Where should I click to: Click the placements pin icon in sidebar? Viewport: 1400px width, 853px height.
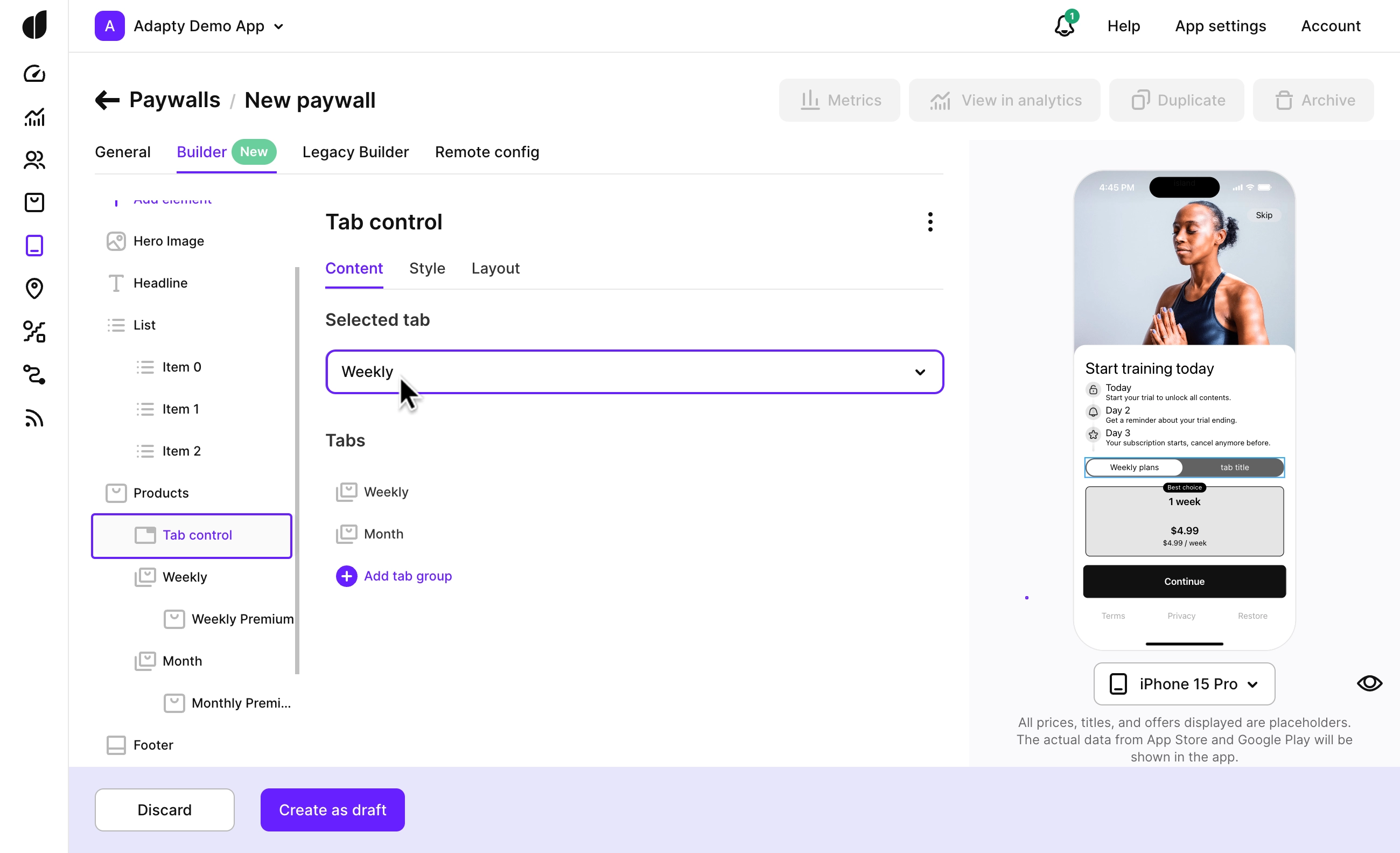coord(34,288)
